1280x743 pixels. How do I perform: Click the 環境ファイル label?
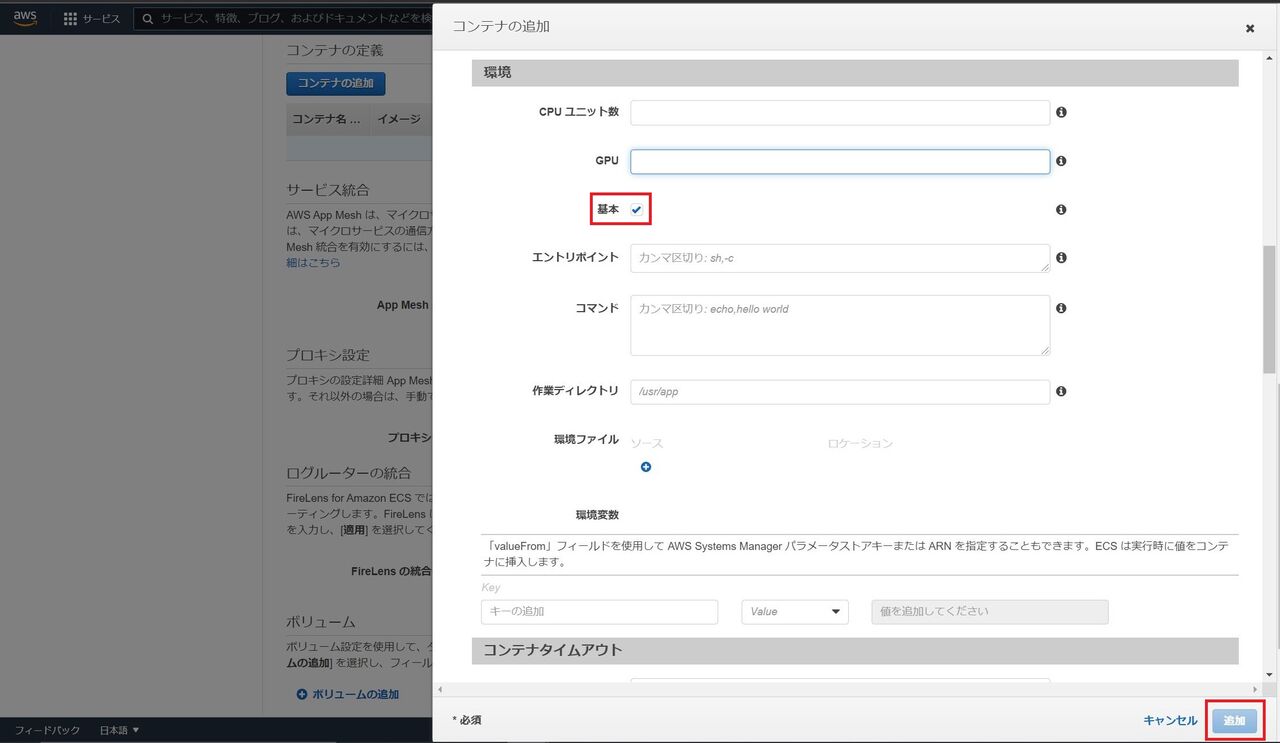[x=586, y=441]
